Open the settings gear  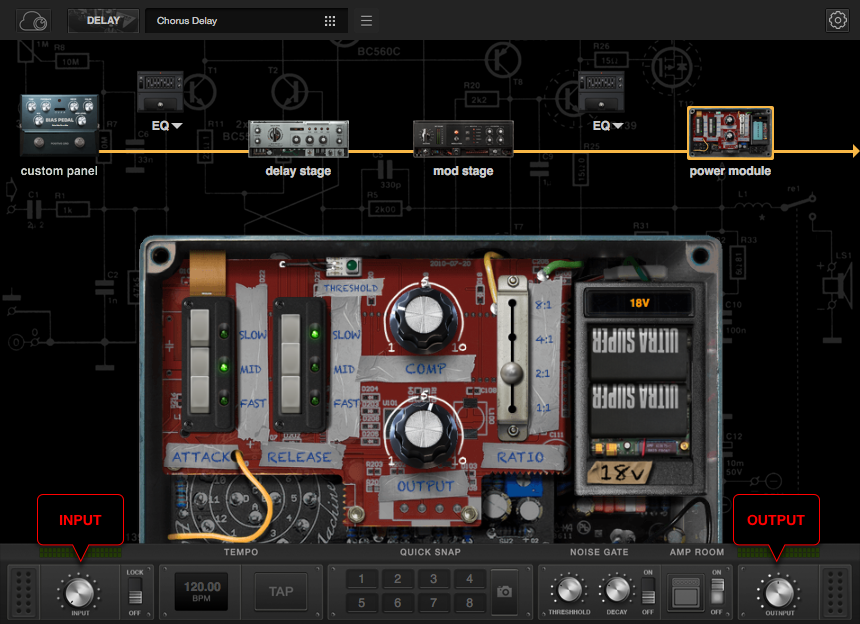click(837, 21)
